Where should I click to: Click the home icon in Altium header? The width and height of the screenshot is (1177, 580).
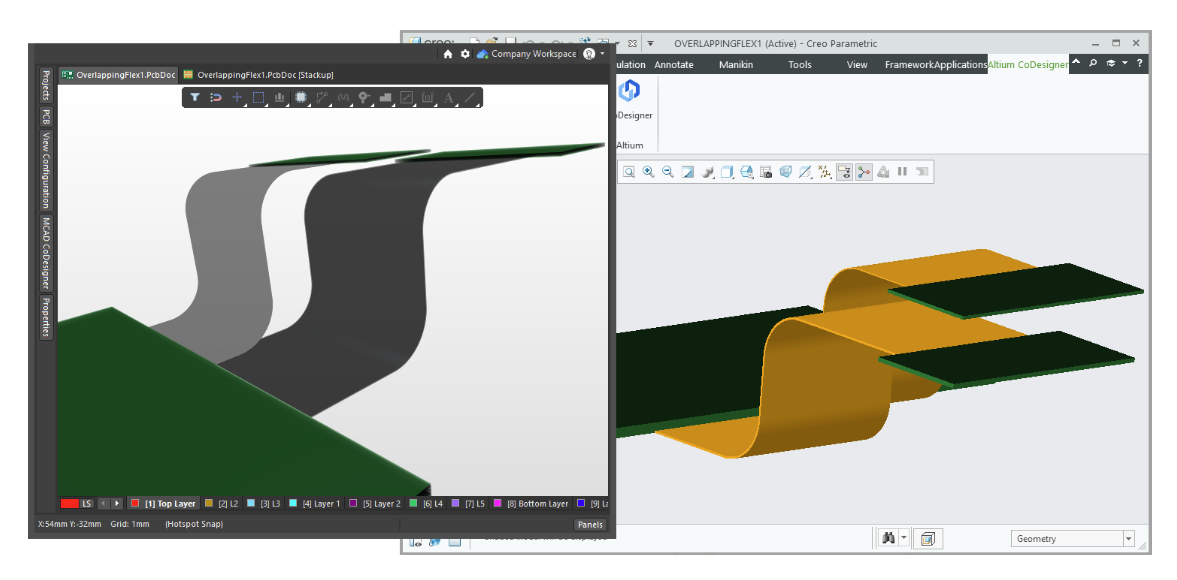point(448,54)
